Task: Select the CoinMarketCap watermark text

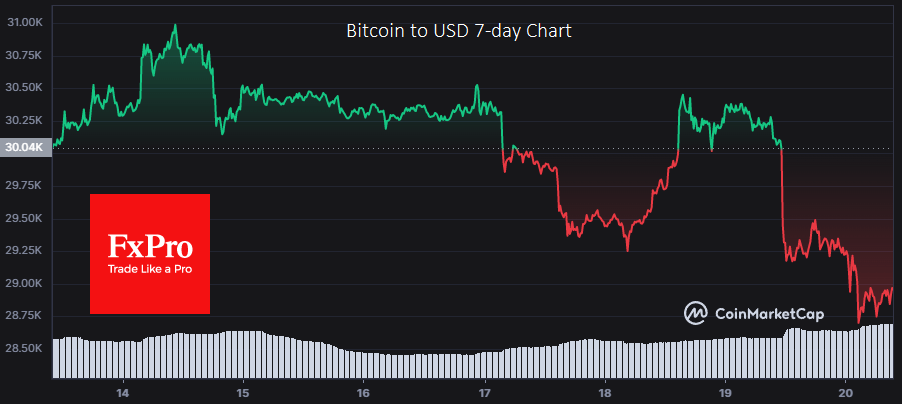Action: click(x=769, y=314)
